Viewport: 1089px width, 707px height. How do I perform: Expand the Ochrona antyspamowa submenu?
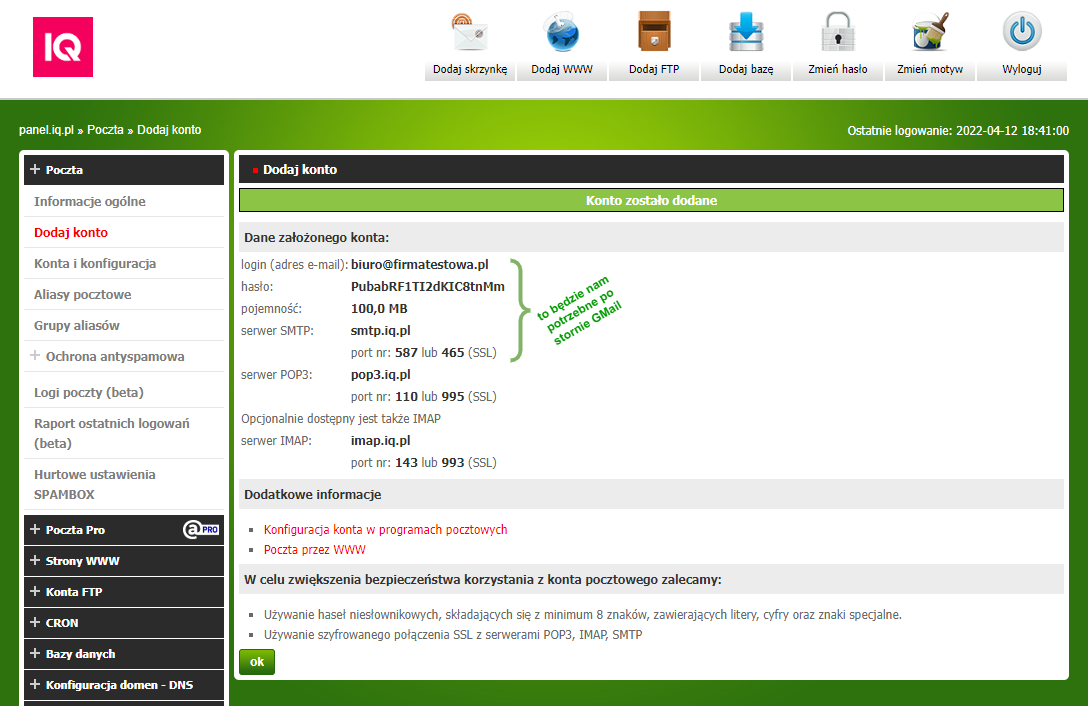pyautogui.click(x=36, y=357)
